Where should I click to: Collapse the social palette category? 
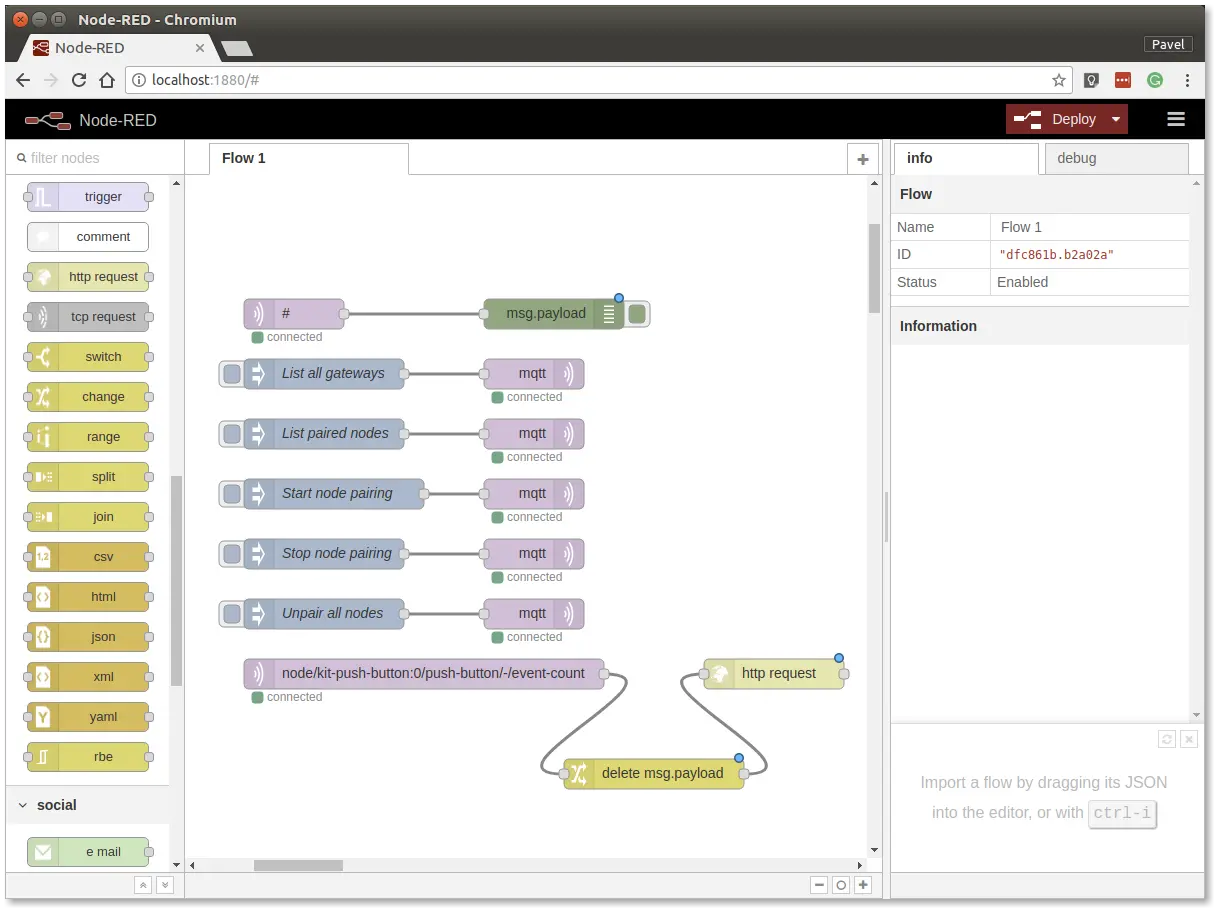(x=87, y=805)
